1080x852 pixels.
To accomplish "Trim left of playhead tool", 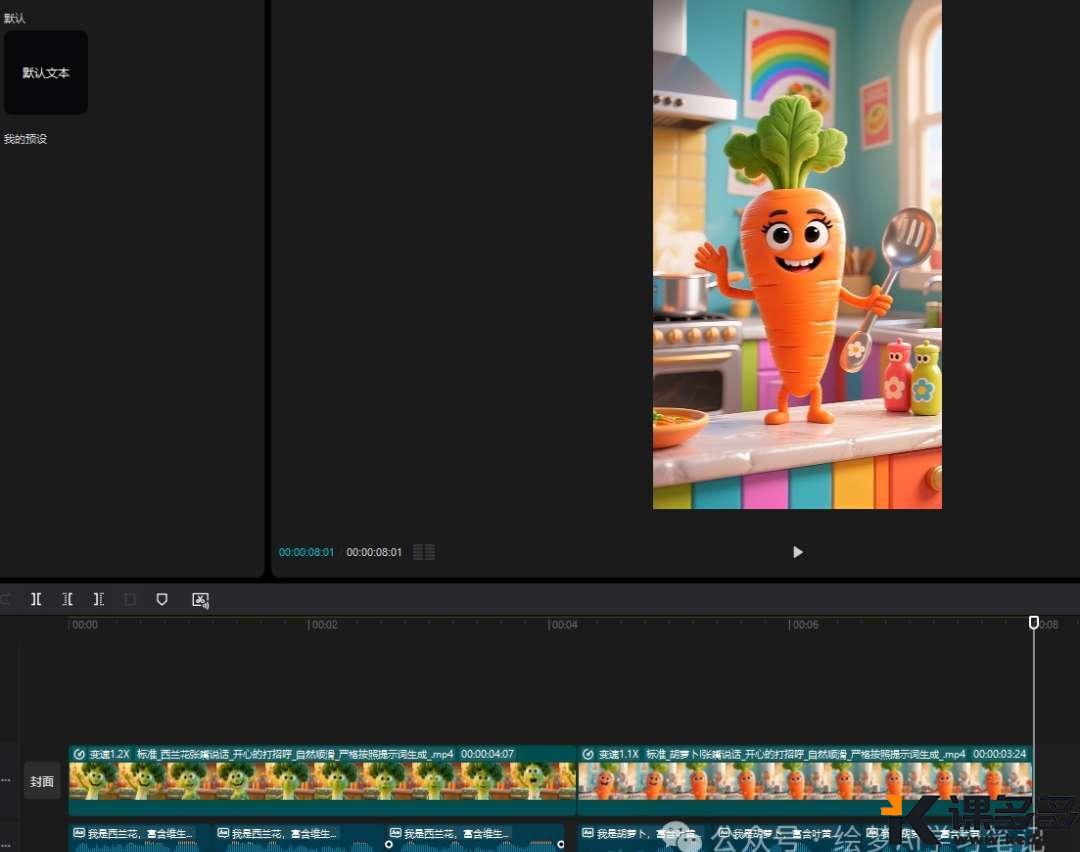I will pos(68,599).
